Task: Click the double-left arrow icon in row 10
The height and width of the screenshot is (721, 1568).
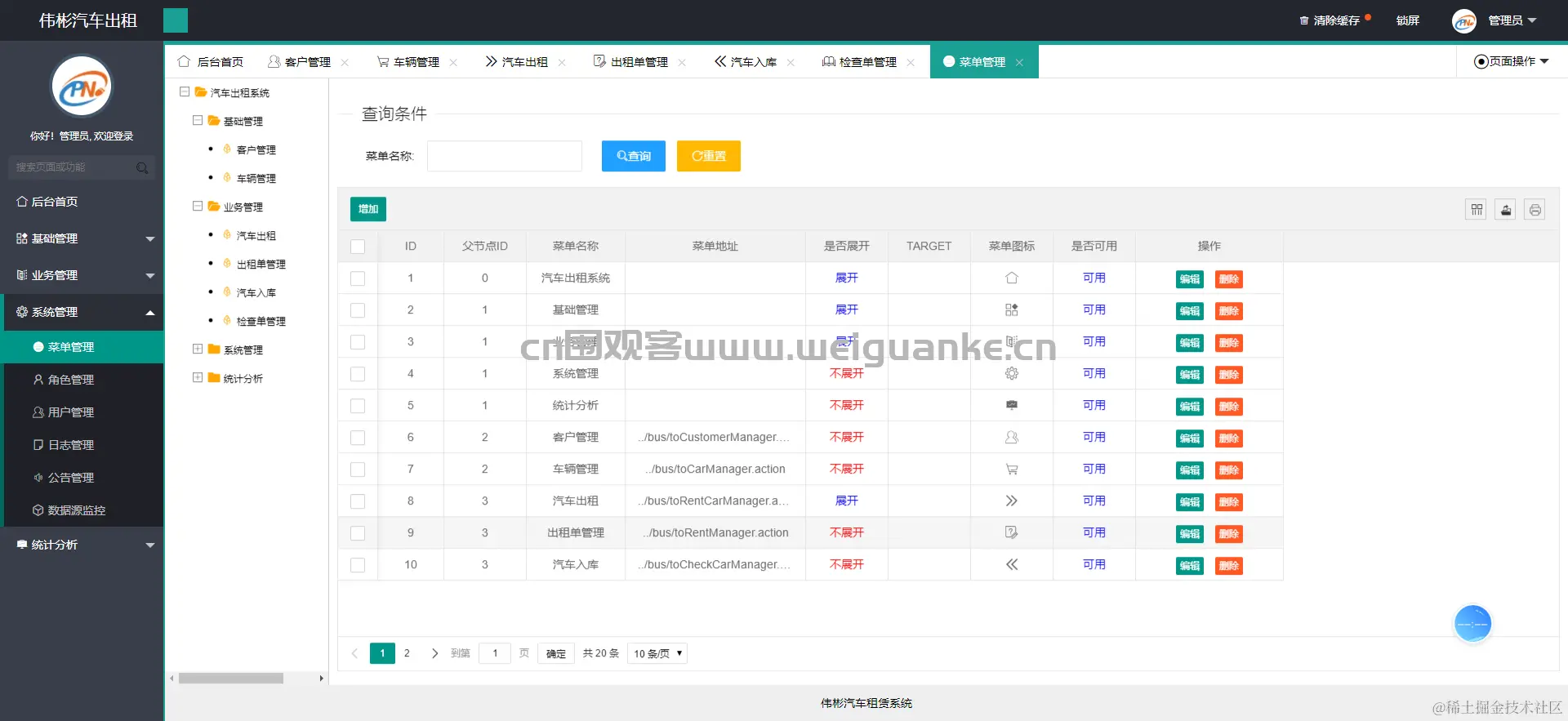Action: (1012, 564)
